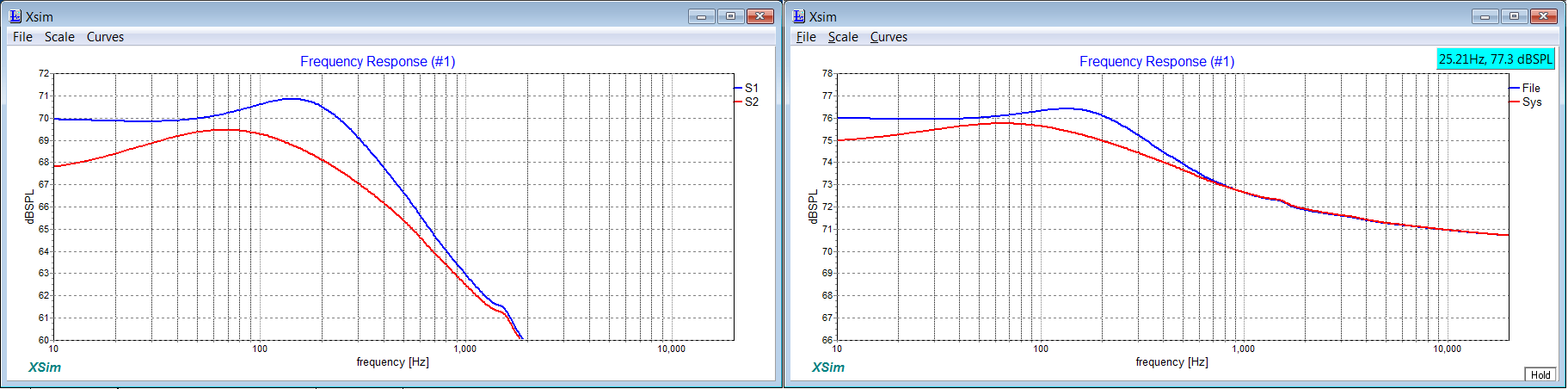The image size is (1568, 389).
Task: Maximize the right Xsim window
Action: [1514, 16]
